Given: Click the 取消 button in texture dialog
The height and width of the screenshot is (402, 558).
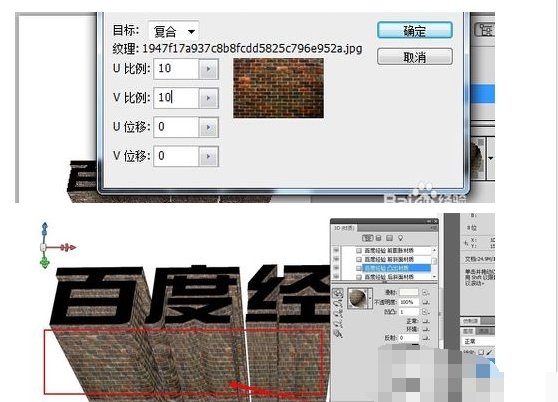Looking at the screenshot, I should coord(415,57).
